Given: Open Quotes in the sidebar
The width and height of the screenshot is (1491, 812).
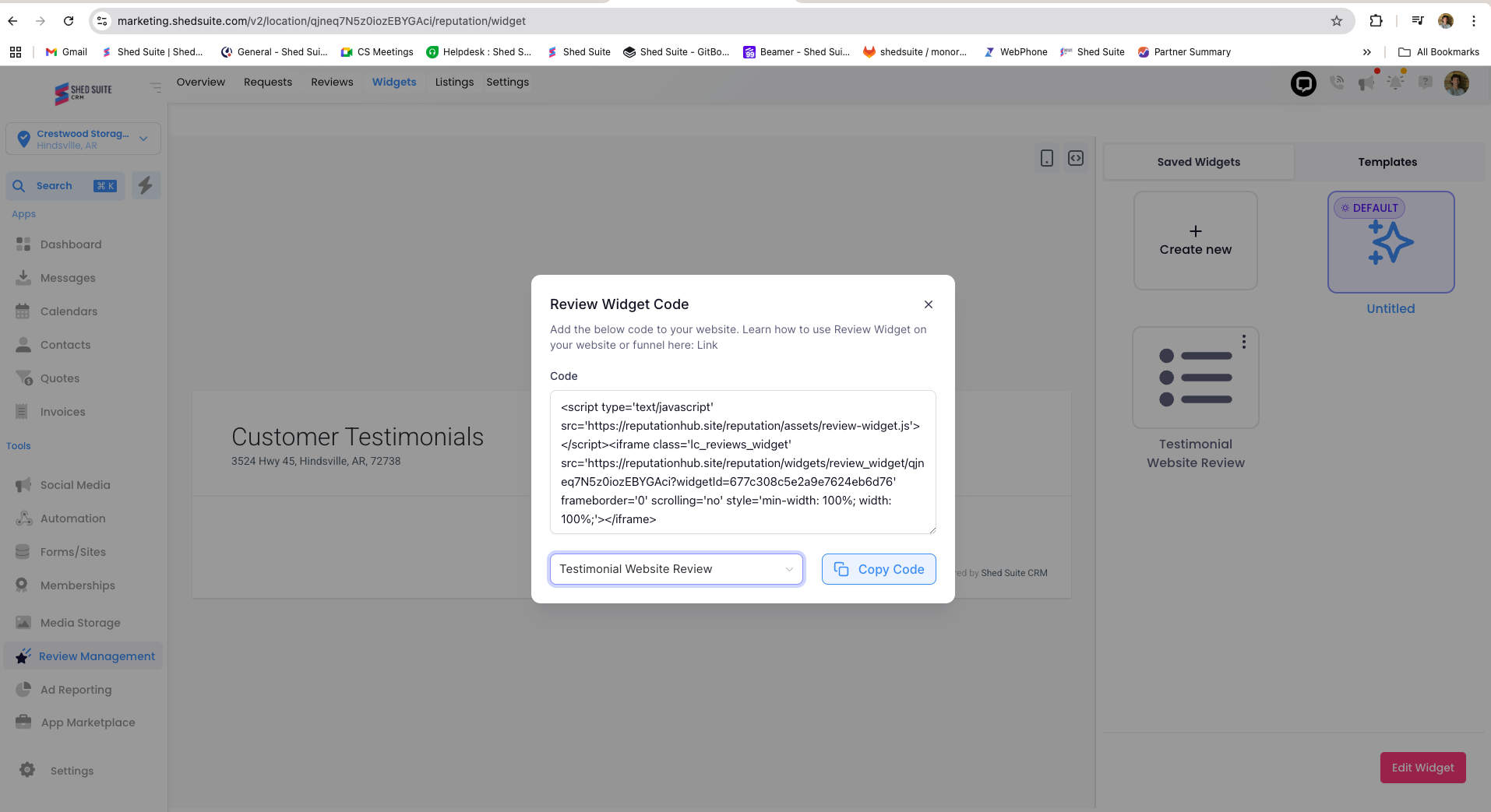Looking at the screenshot, I should pyautogui.click(x=60, y=378).
